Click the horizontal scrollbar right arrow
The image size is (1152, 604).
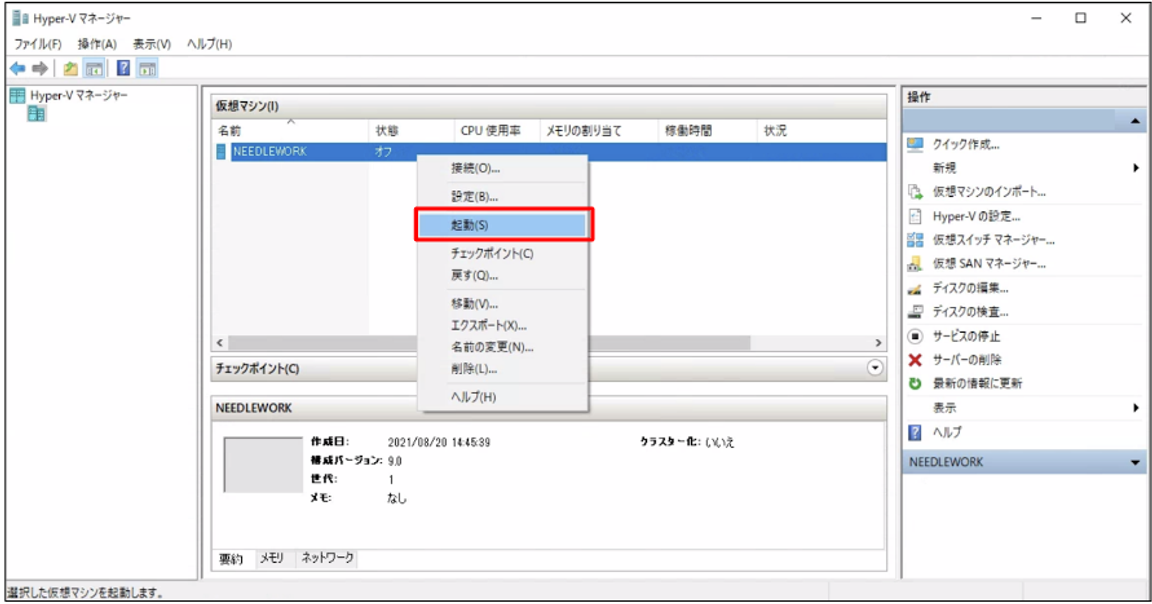tap(878, 343)
